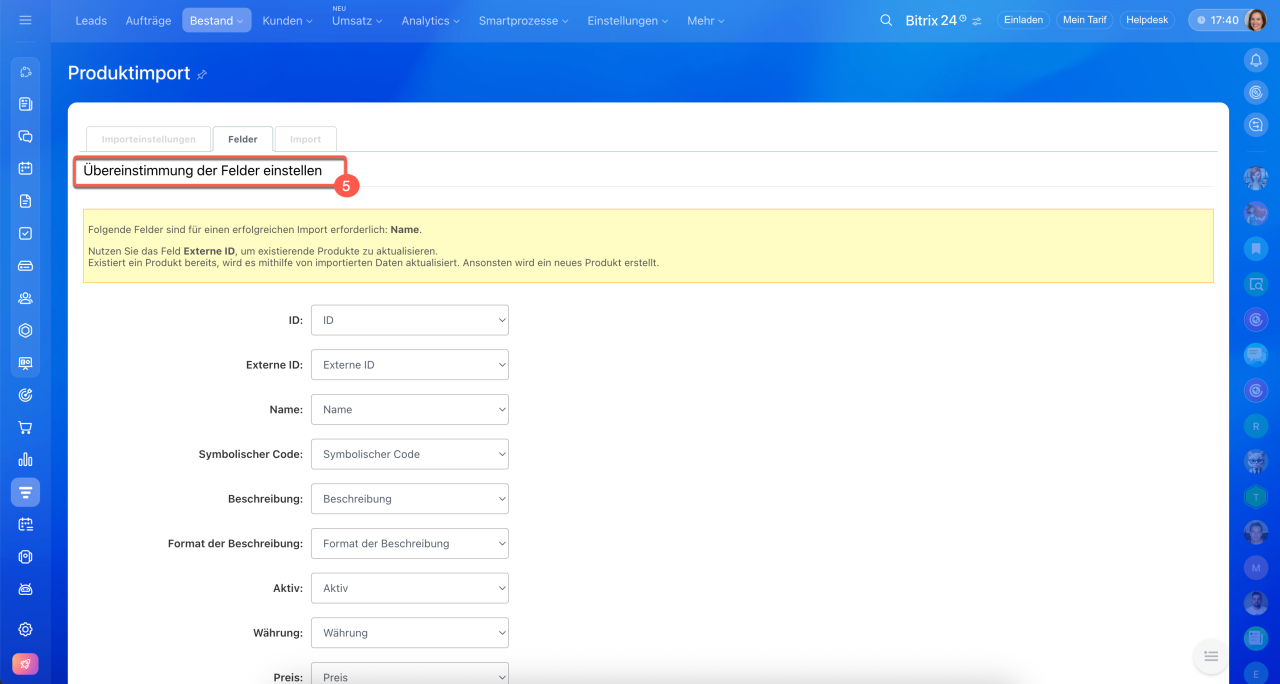
Task: Open the Format der Beschreibung dropdown
Action: (409, 543)
